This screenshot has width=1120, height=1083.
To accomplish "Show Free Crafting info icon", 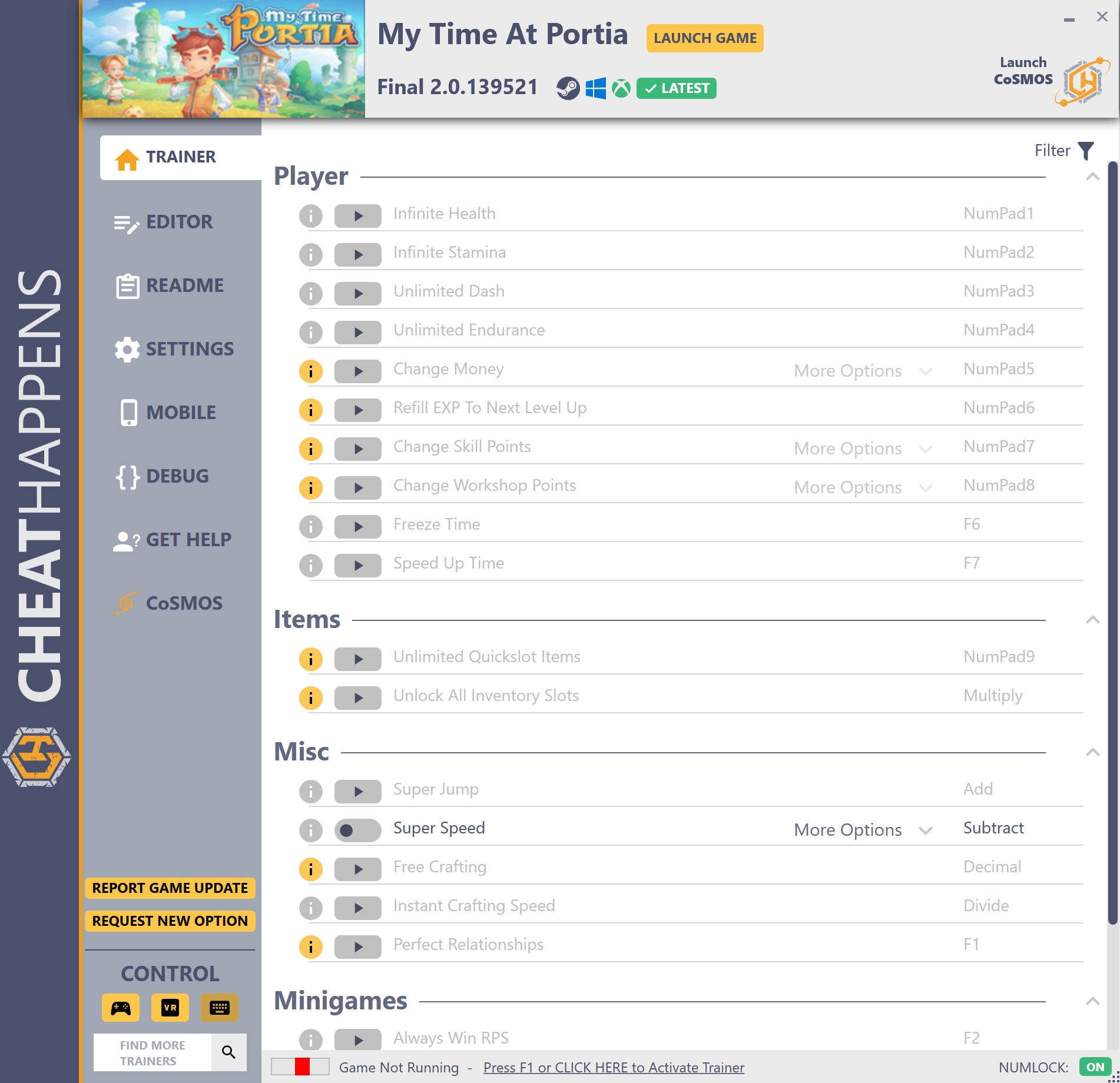I will point(311,869).
